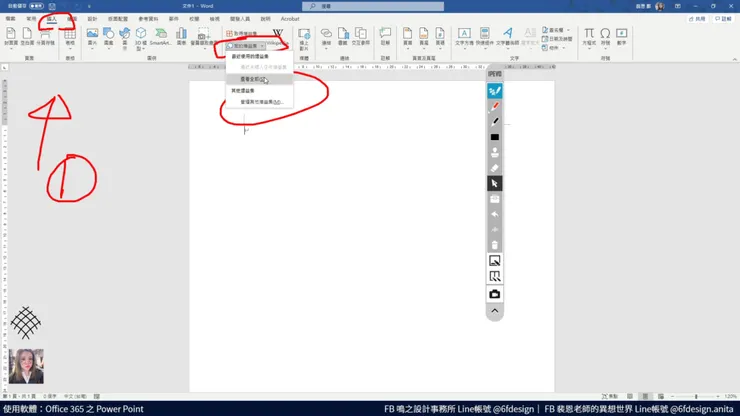Screen dimensions: 740x416
Task: Insert a Text Box
Action: (x=464, y=37)
